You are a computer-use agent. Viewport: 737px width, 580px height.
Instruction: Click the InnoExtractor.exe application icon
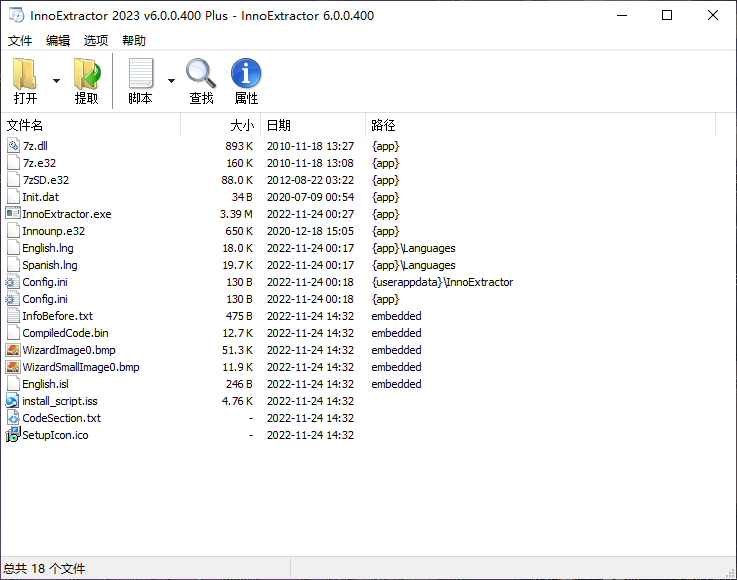coord(13,214)
